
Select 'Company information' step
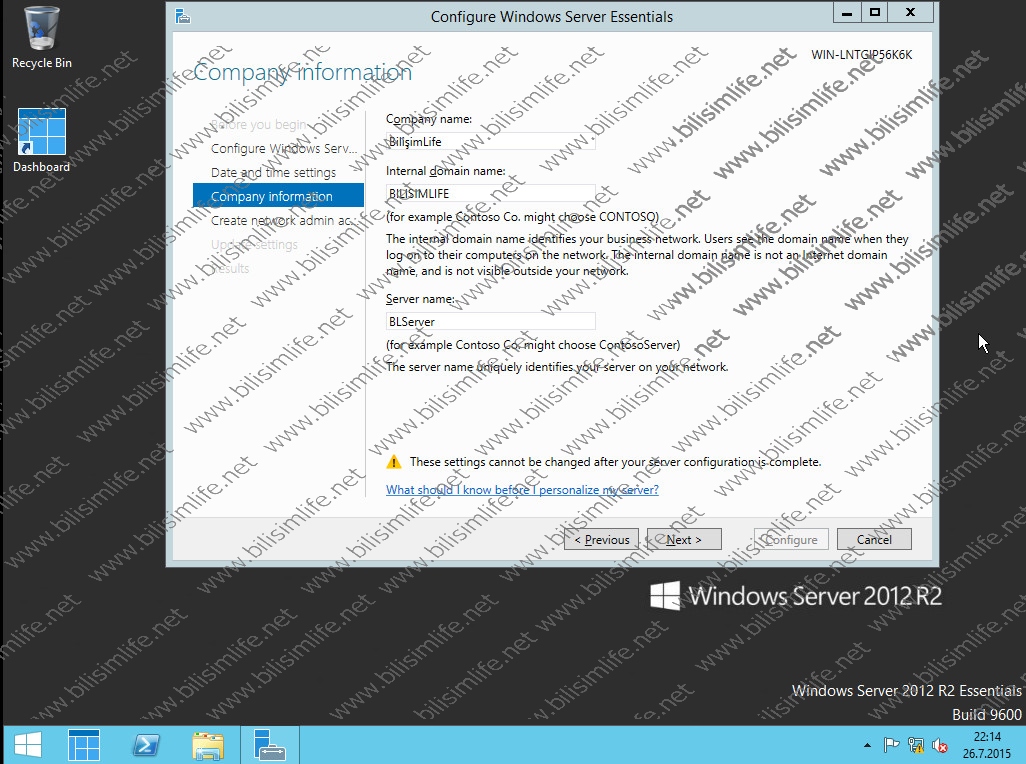(x=278, y=196)
